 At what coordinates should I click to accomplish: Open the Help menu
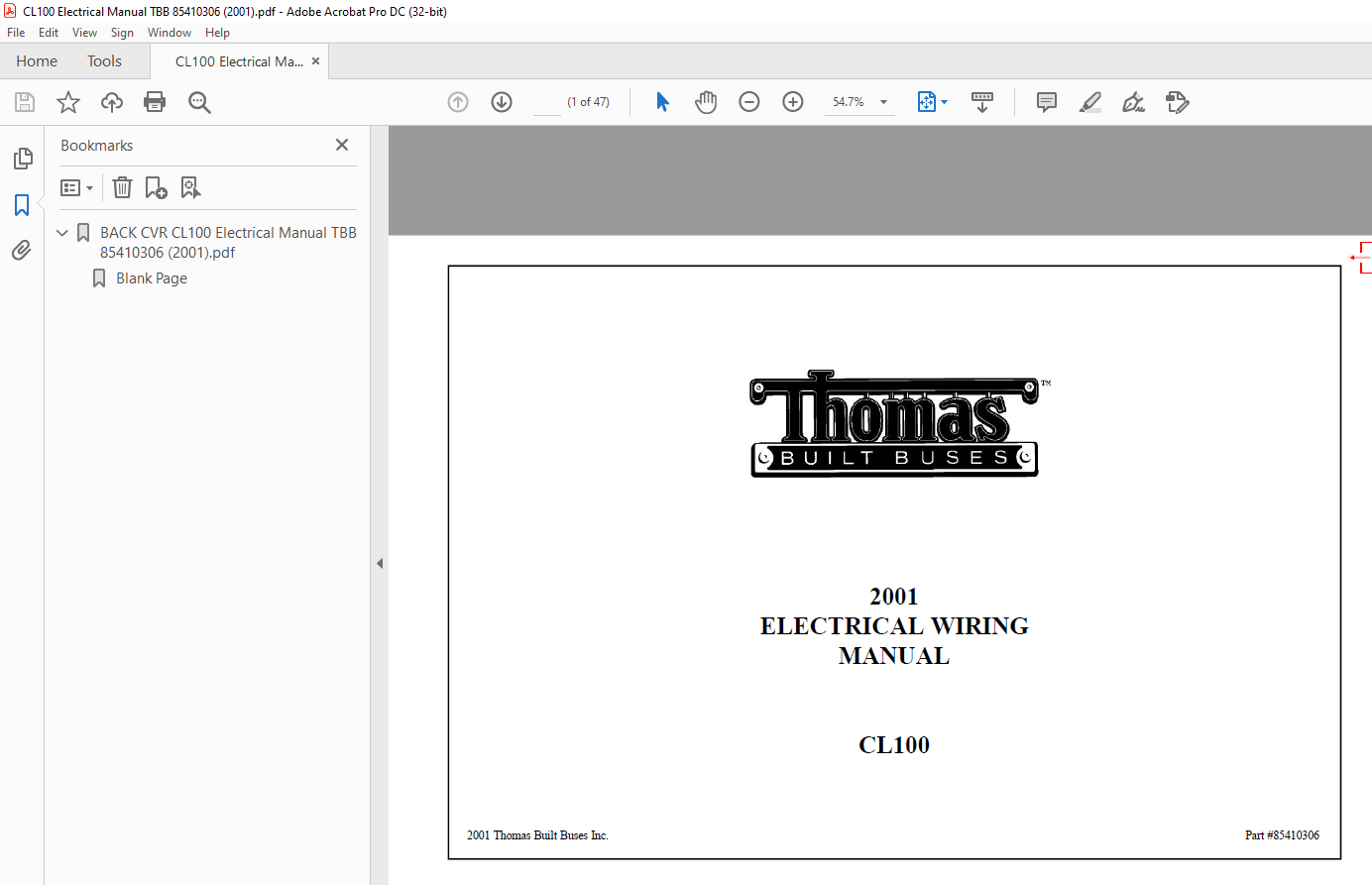[x=218, y=33]
